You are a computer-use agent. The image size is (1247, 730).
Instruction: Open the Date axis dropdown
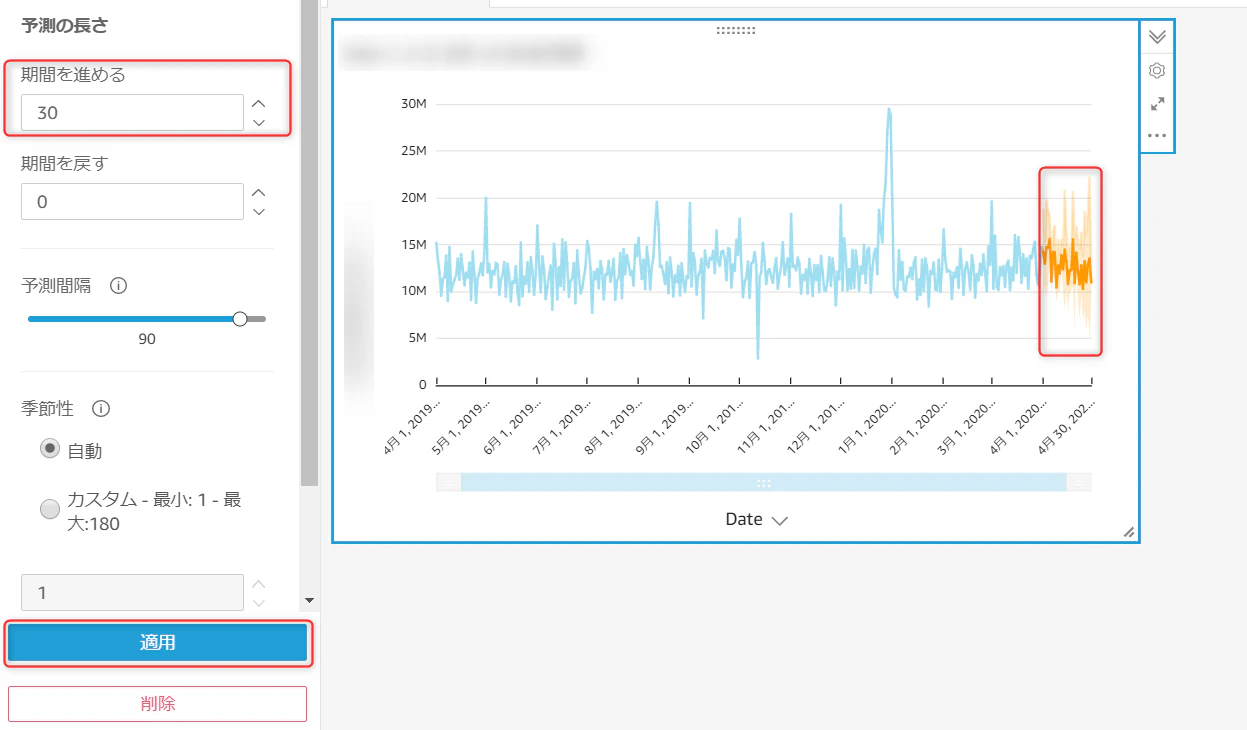(x=757, y=520)
